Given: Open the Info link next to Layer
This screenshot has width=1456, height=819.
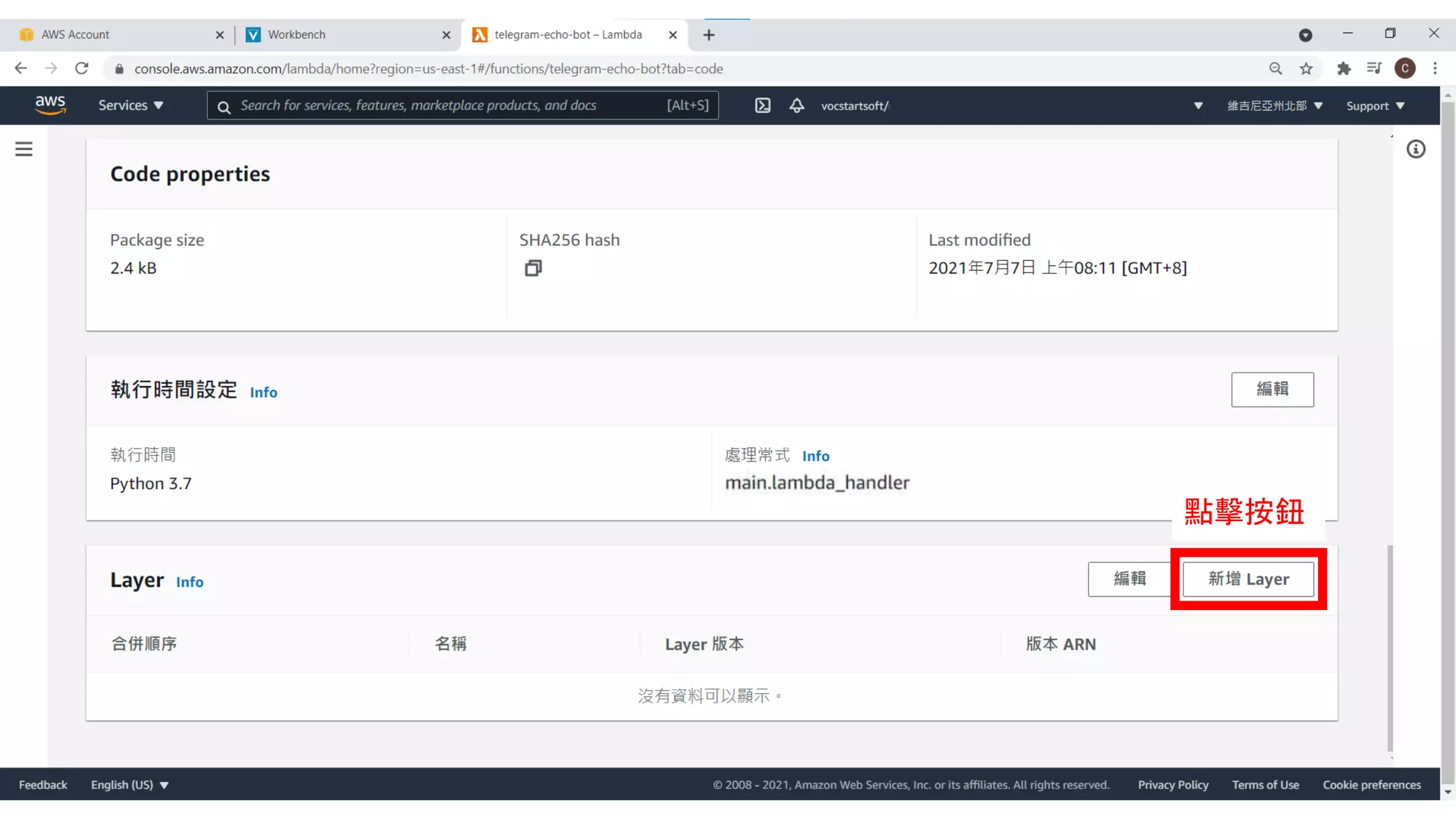Looking at the screenshot, I should point(190,582).
